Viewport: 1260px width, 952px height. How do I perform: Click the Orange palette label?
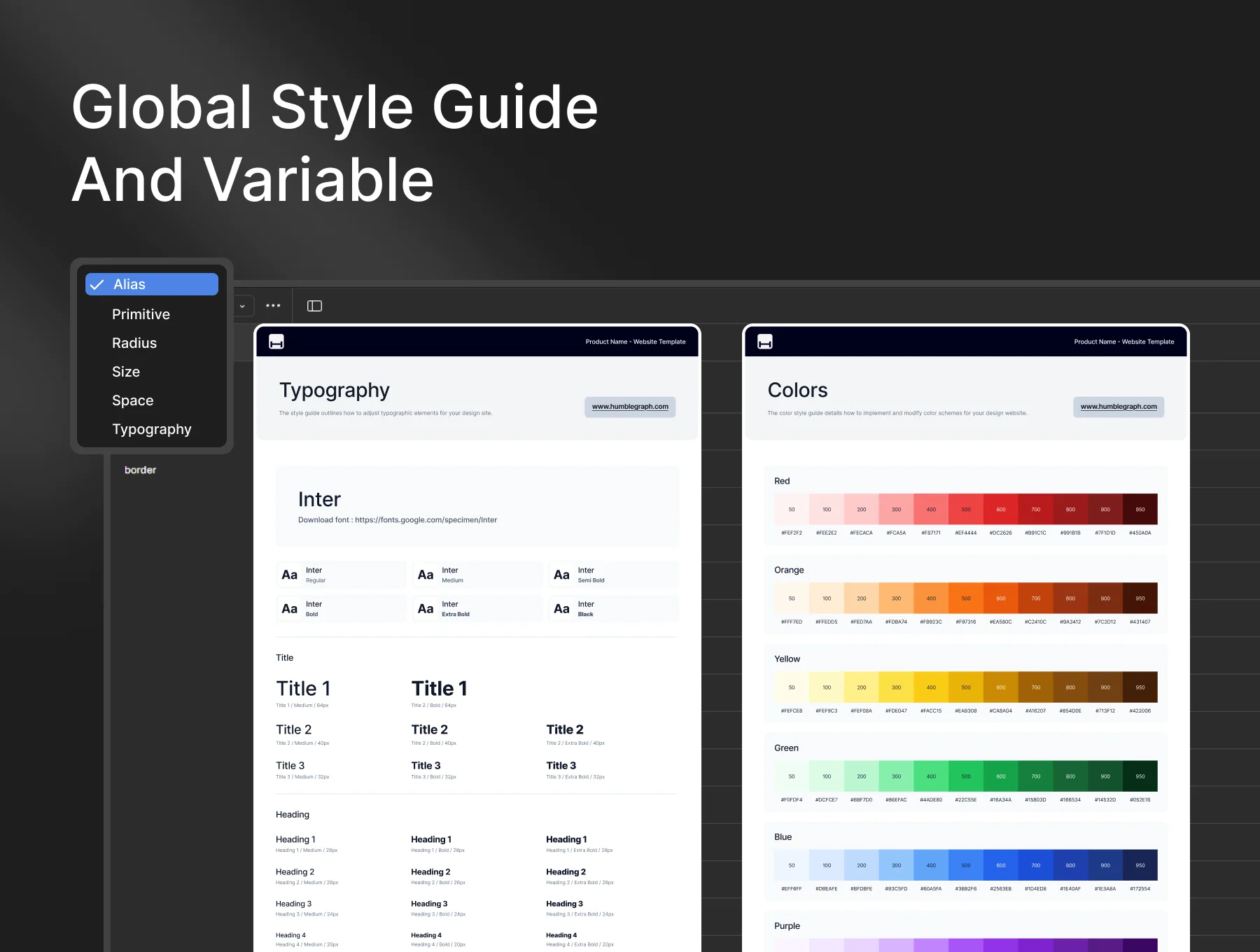pos(789,570)
